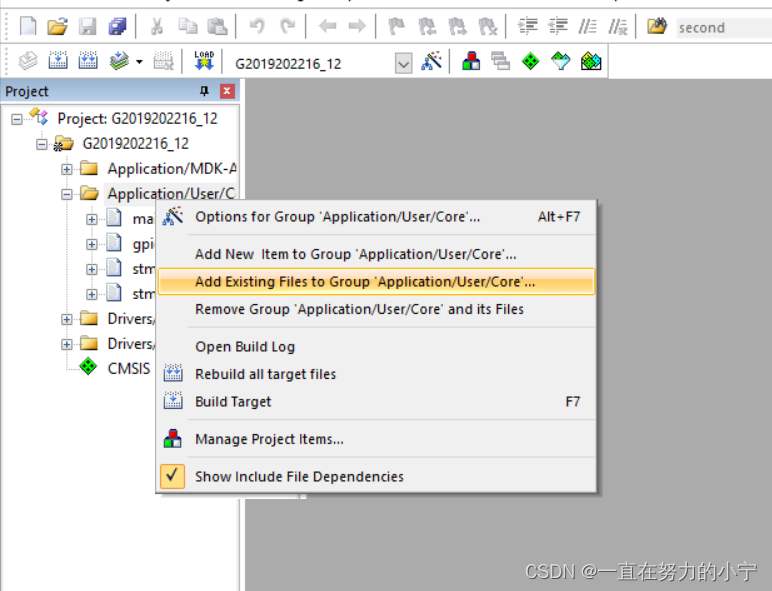Click the 'second' find text field
Screen dimensions: 772x591
click(724, 28)
